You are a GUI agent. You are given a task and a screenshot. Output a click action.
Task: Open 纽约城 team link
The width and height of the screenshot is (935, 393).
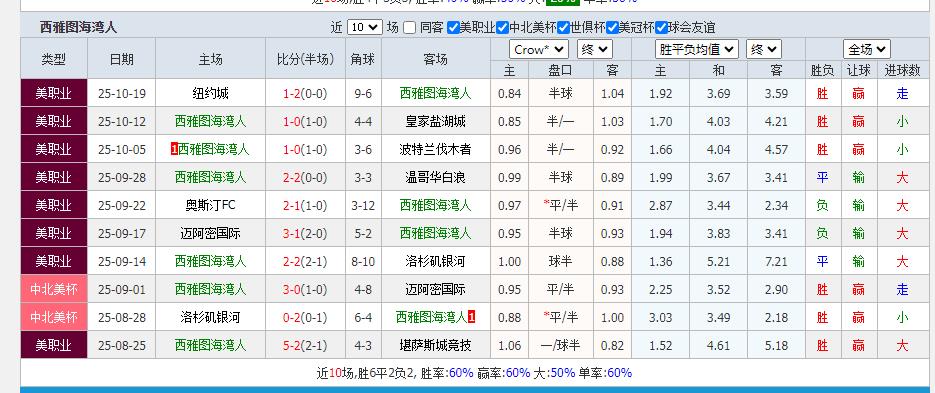pos(210,94)
